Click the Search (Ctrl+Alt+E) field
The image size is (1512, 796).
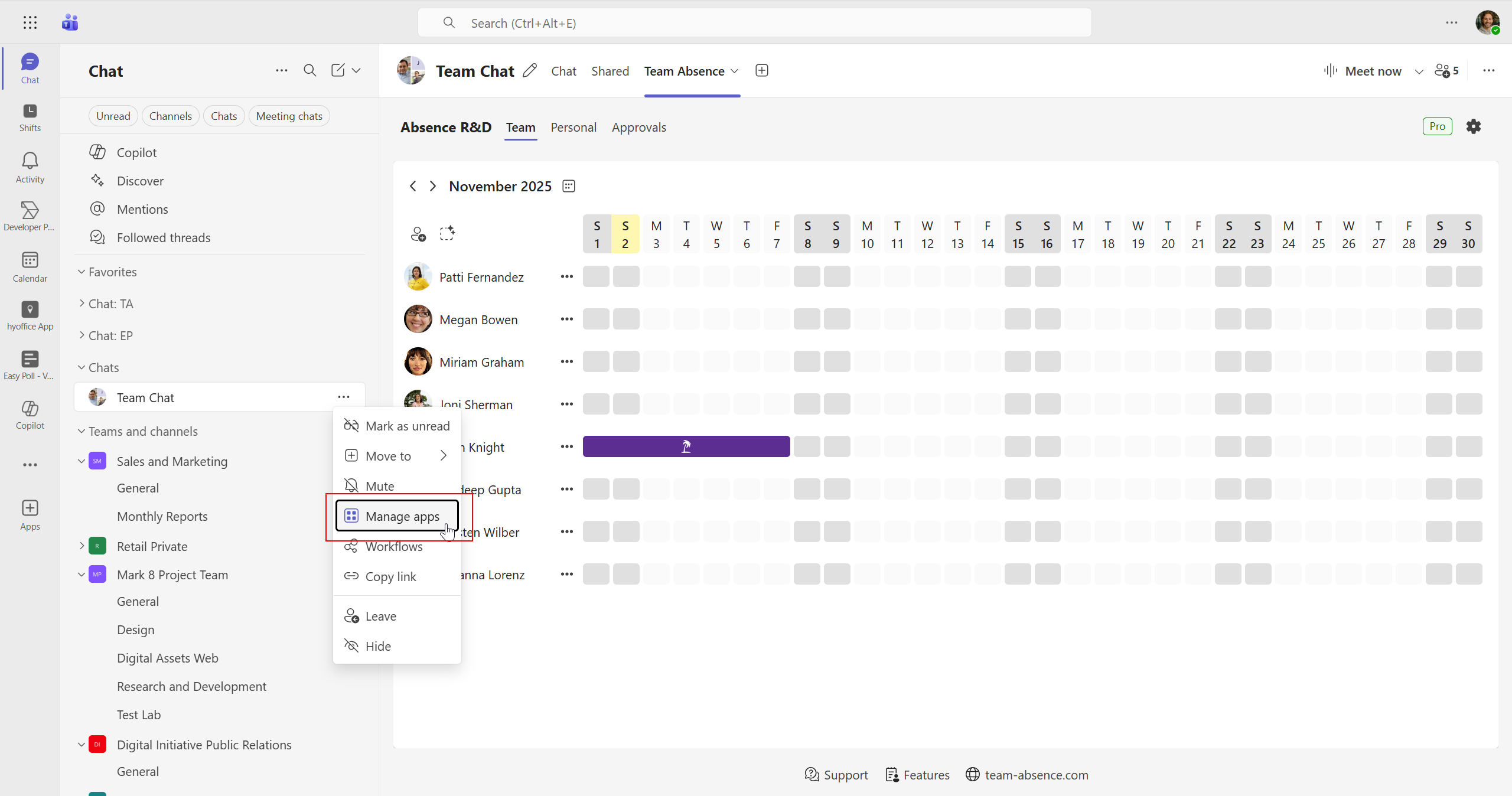[754, 22]
